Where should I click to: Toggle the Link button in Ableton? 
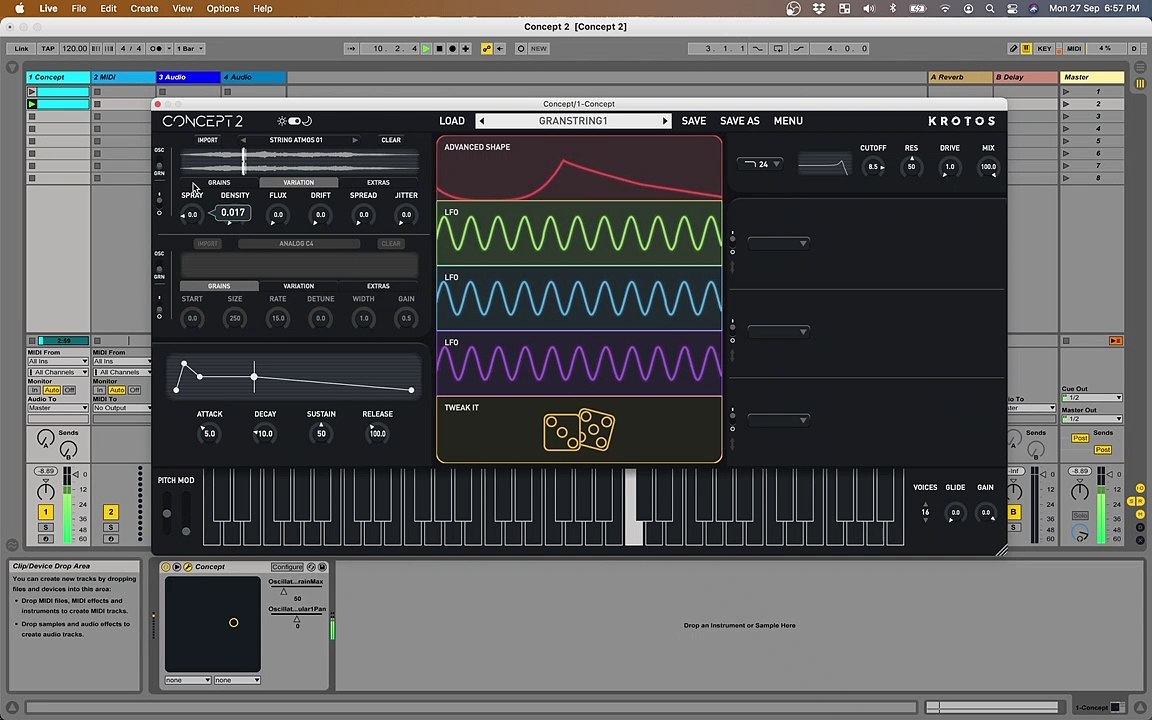(x=21, y=48)
